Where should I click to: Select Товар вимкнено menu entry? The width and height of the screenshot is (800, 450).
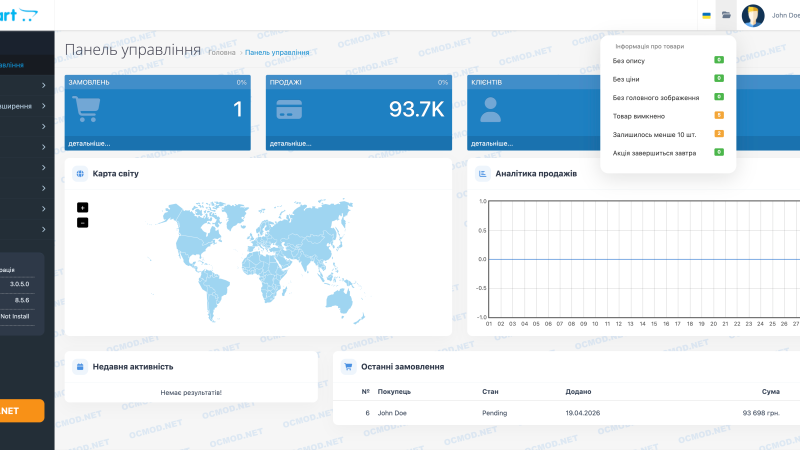click(x=639, y=116)
